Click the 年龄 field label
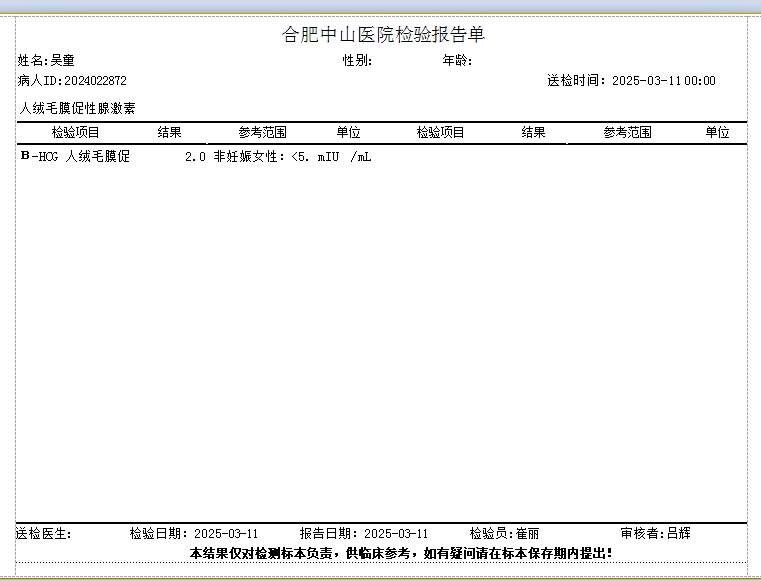 [457, 60]
